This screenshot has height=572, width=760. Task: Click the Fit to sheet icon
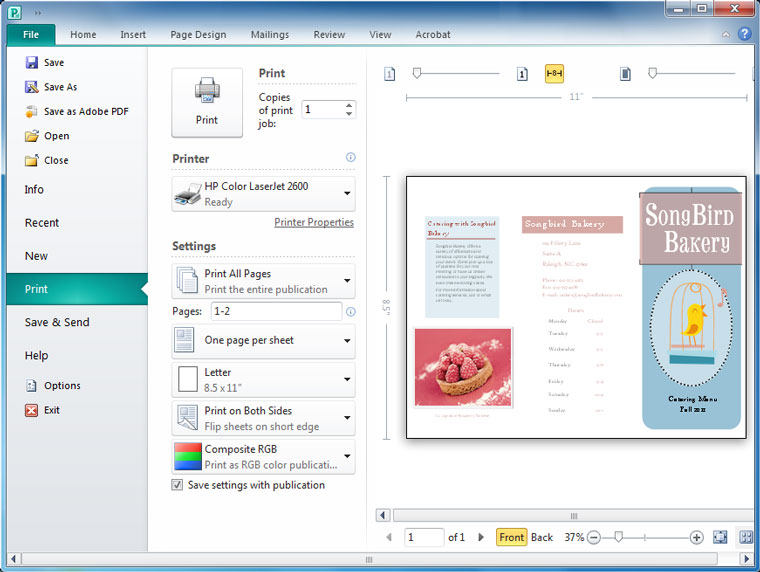(x=721, y=537)
